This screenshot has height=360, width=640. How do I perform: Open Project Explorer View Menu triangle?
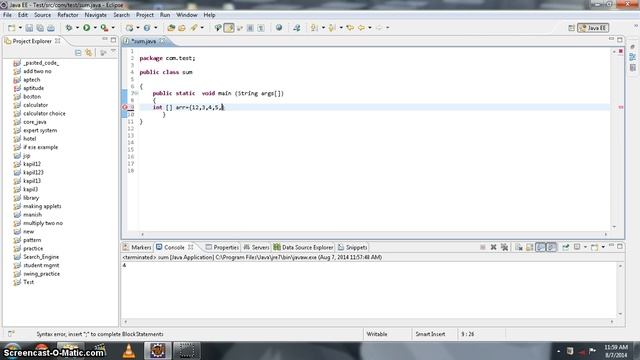coord(113,52)
